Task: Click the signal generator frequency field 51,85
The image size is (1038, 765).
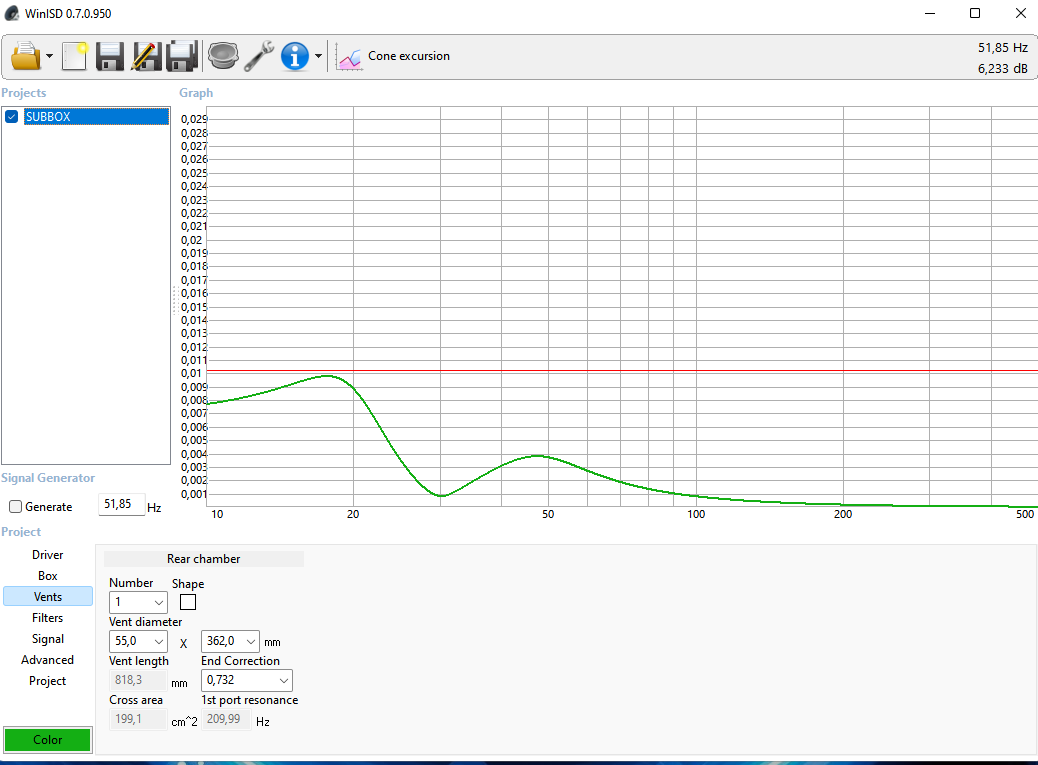Action: (x=122, y=504)
